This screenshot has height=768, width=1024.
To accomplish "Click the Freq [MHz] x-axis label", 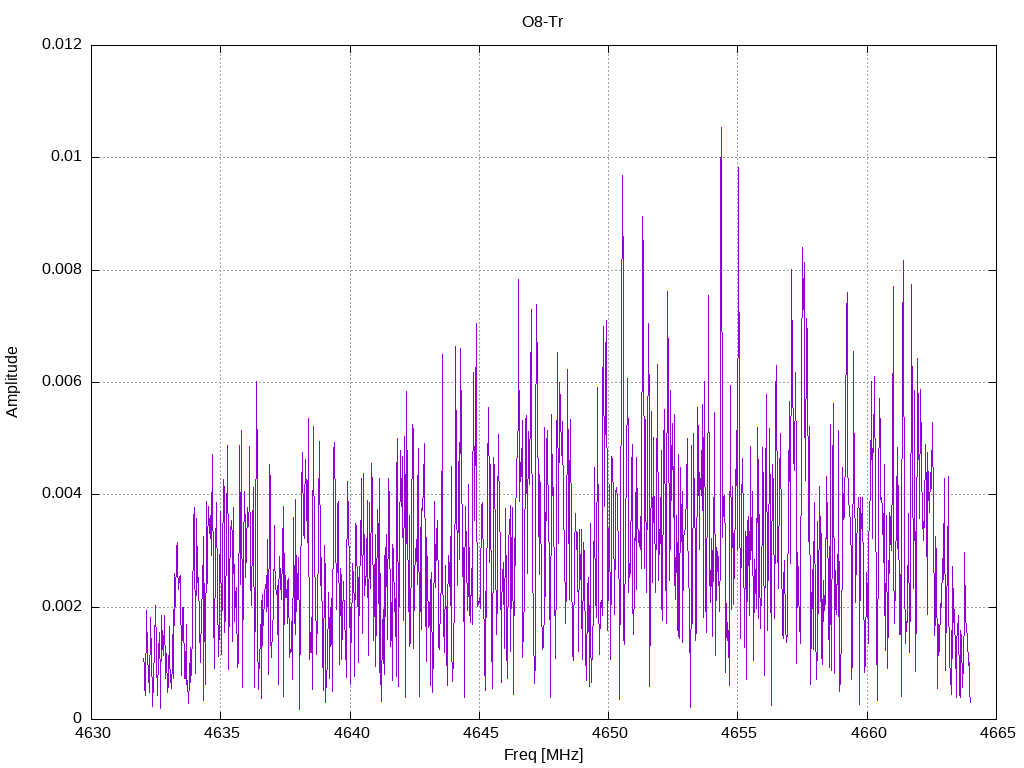I will [543, 755].
